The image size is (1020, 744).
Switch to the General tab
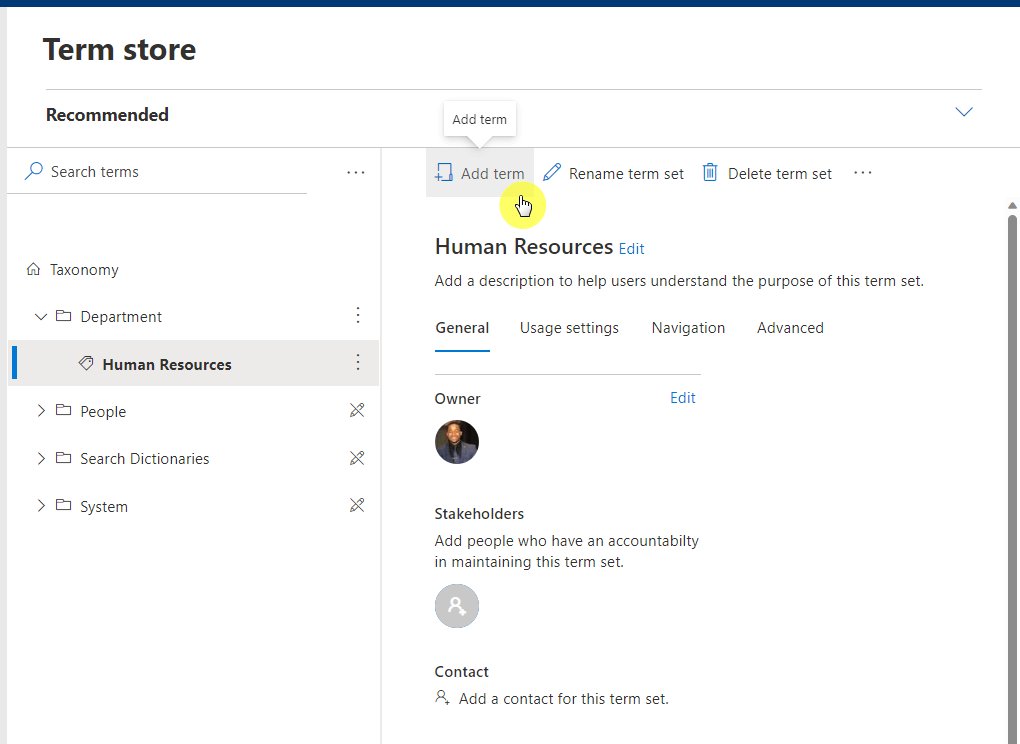(x=462, y=328)
